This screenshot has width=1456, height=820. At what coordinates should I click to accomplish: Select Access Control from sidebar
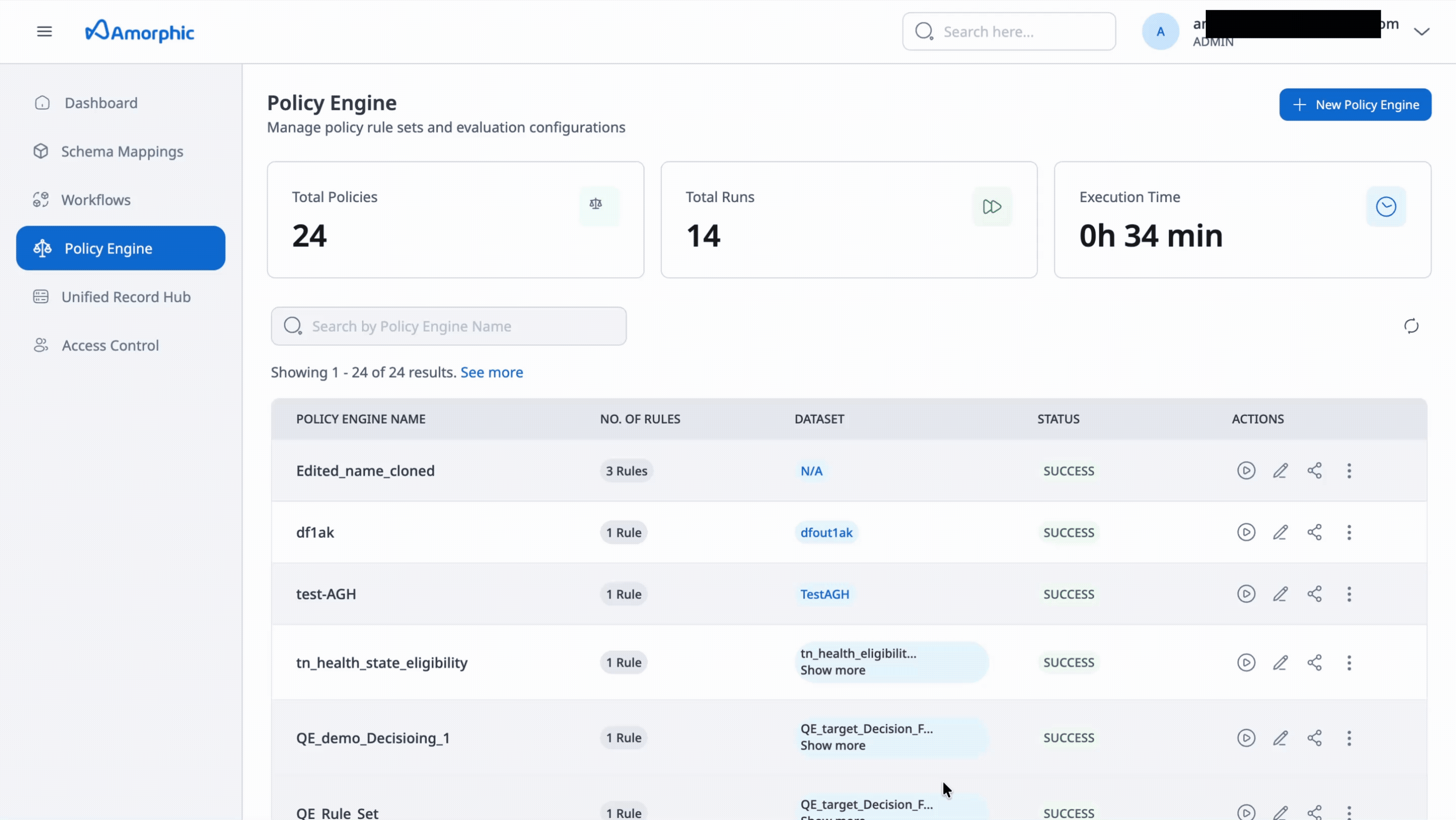click(x=110, y=345)
